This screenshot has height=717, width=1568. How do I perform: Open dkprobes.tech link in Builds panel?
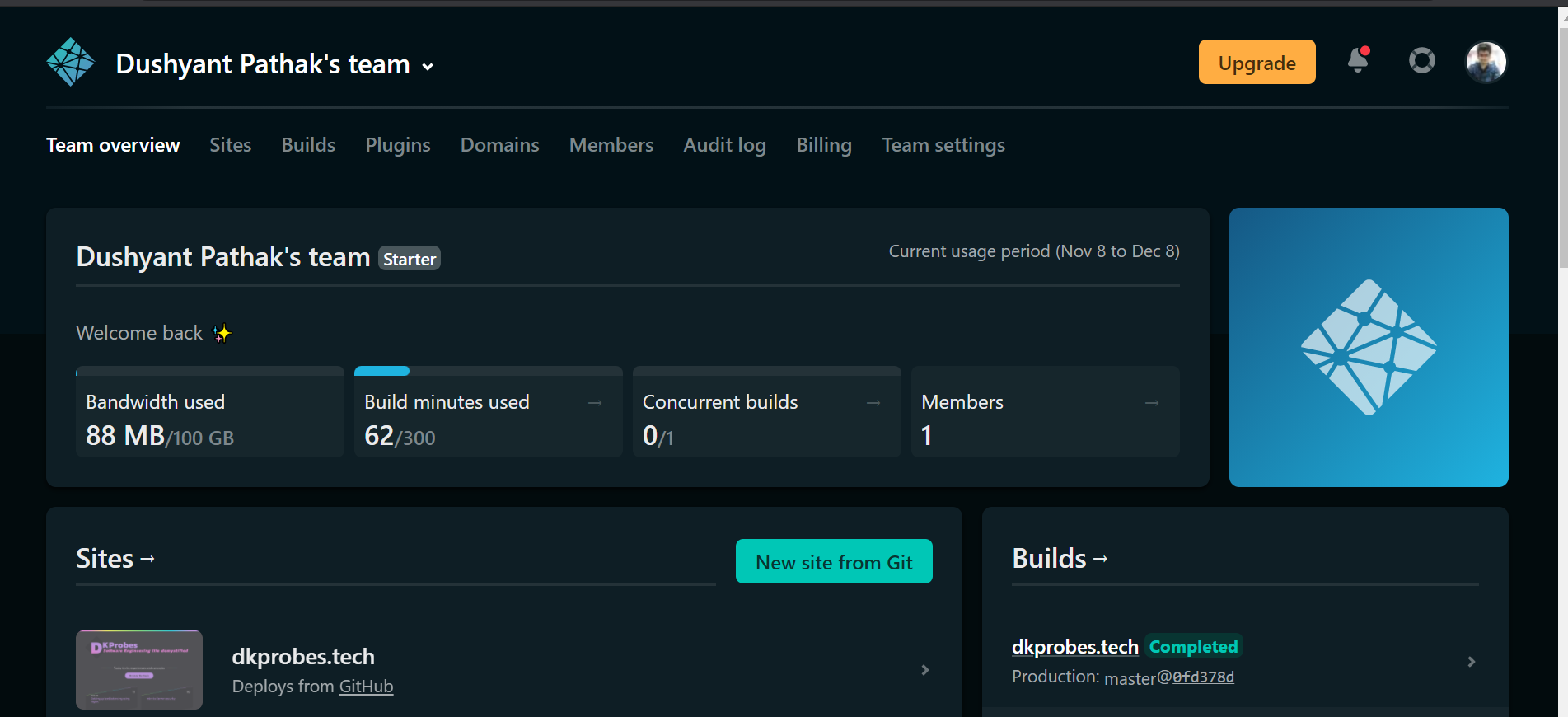[x=1074, y=647]
